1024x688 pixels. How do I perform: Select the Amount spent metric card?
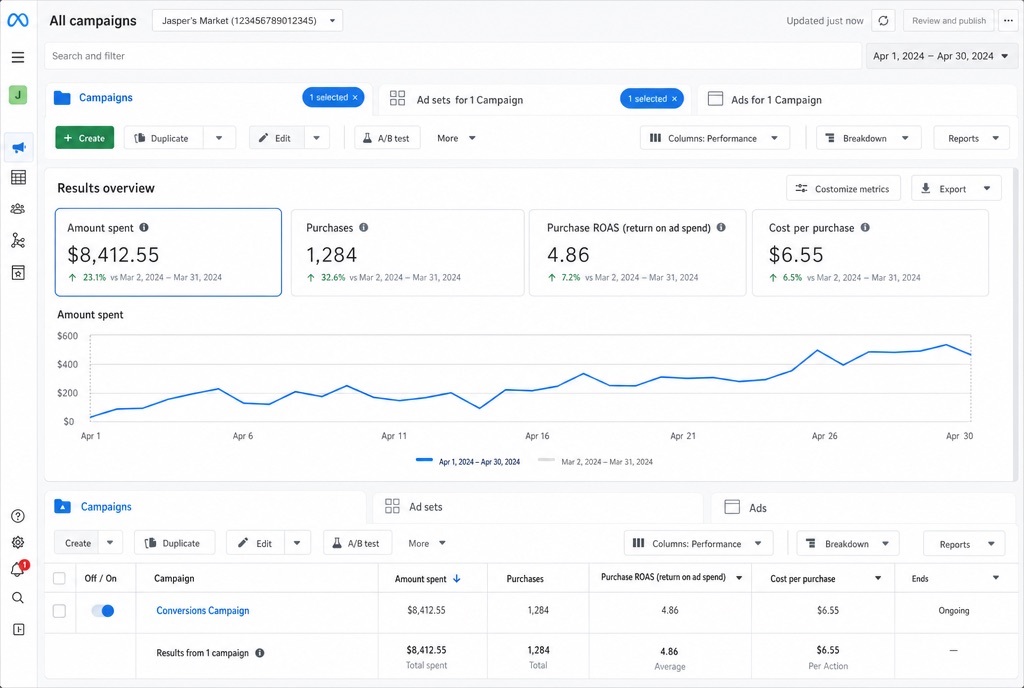pos(168,253)
